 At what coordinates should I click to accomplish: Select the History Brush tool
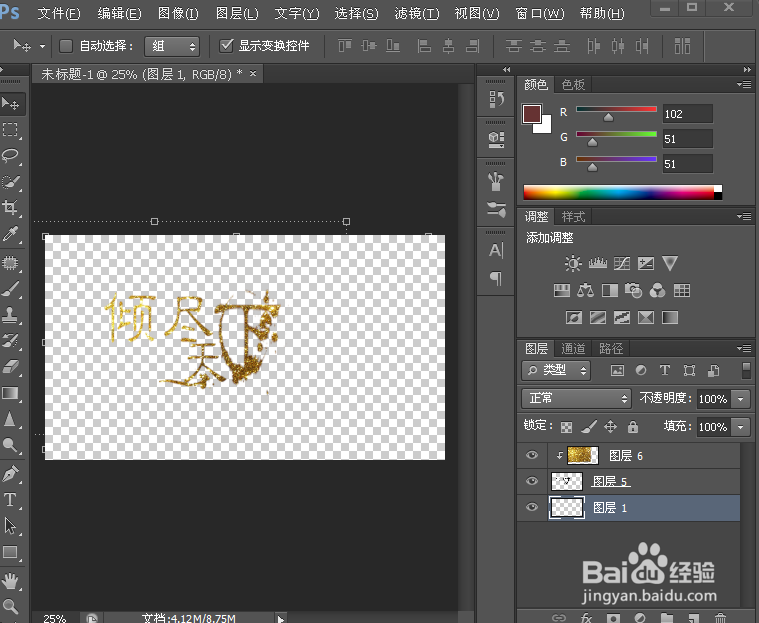point(10,341)
